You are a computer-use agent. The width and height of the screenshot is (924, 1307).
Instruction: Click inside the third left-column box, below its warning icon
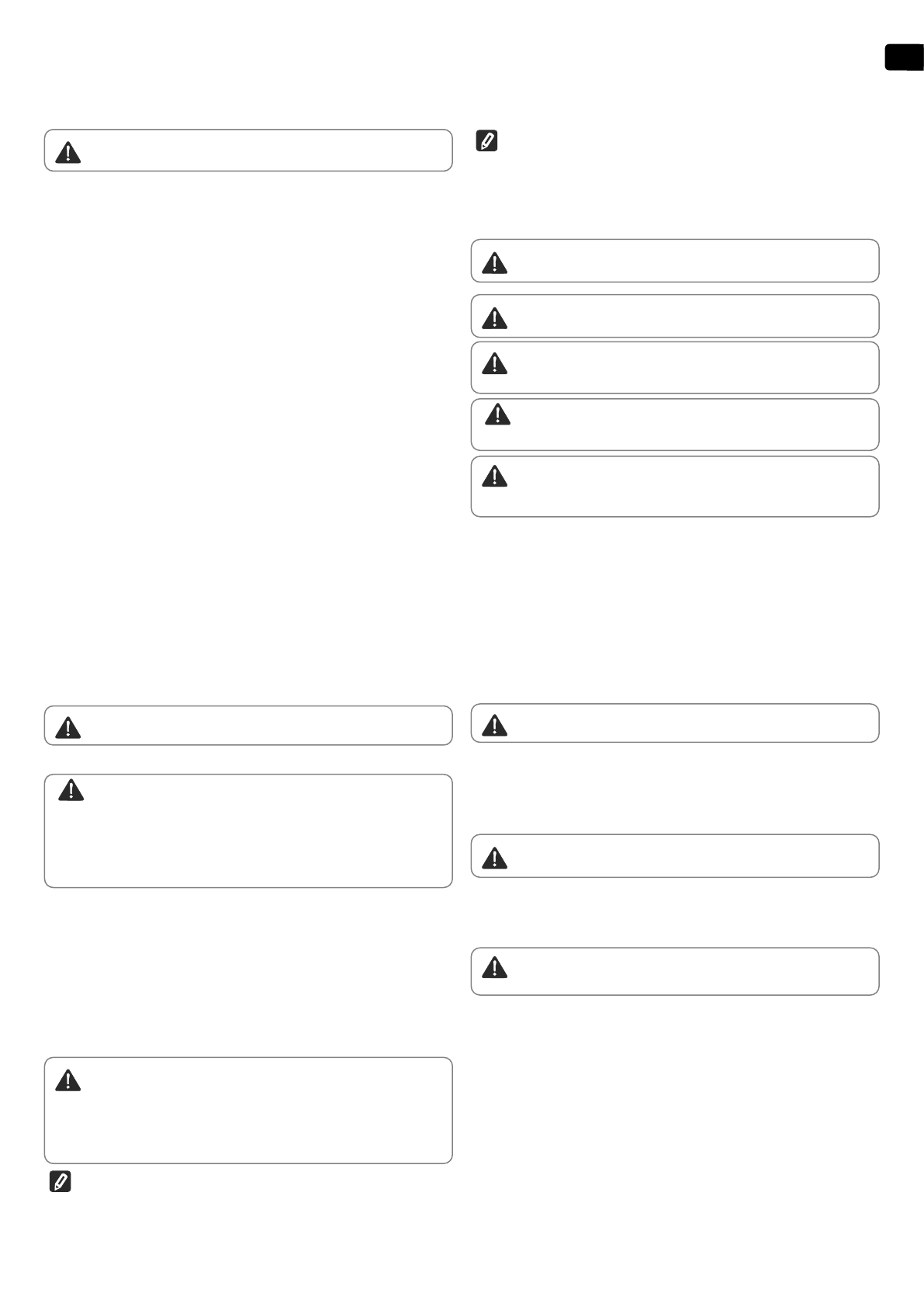pyautogui.click(x=248, y=846)
